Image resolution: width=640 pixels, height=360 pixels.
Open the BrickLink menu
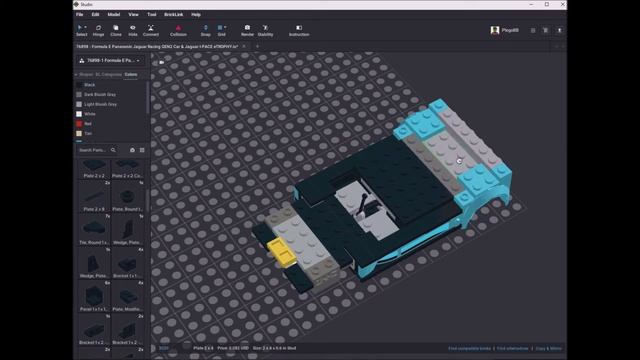(x=173, y=15)
